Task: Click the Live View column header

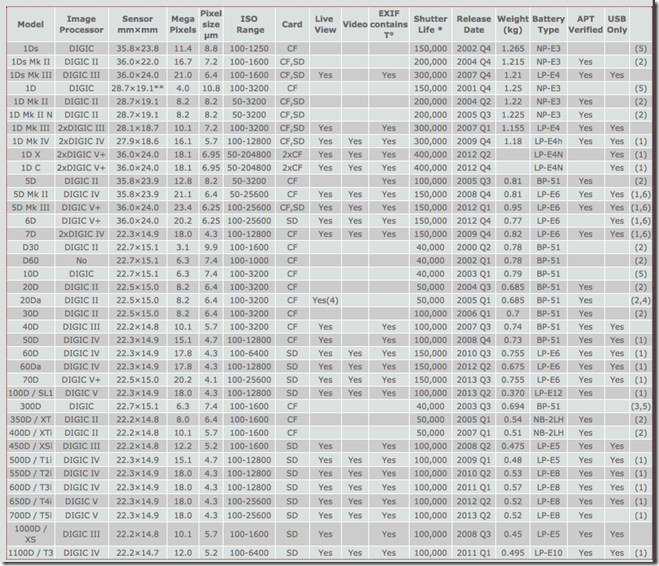Action: point(325,24)
